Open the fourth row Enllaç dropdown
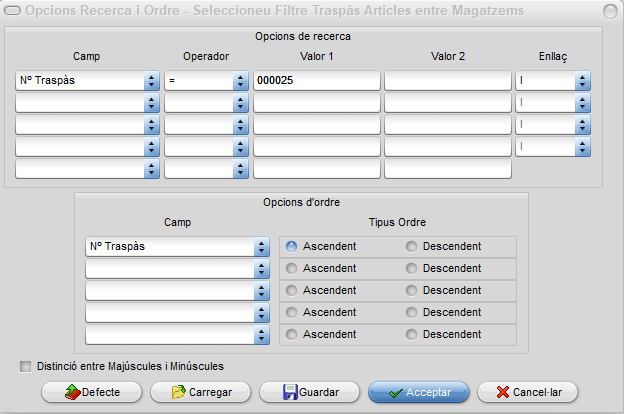Screen dimensions: 624x414 (553, 146)
